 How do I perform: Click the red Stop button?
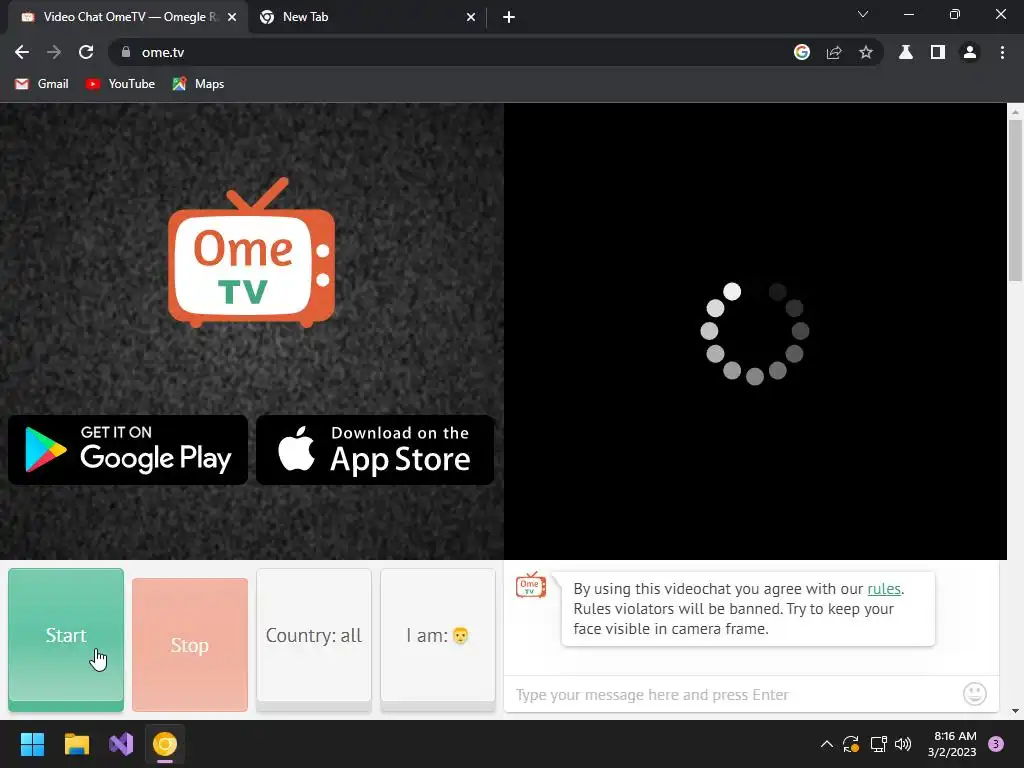pos(190,645)
